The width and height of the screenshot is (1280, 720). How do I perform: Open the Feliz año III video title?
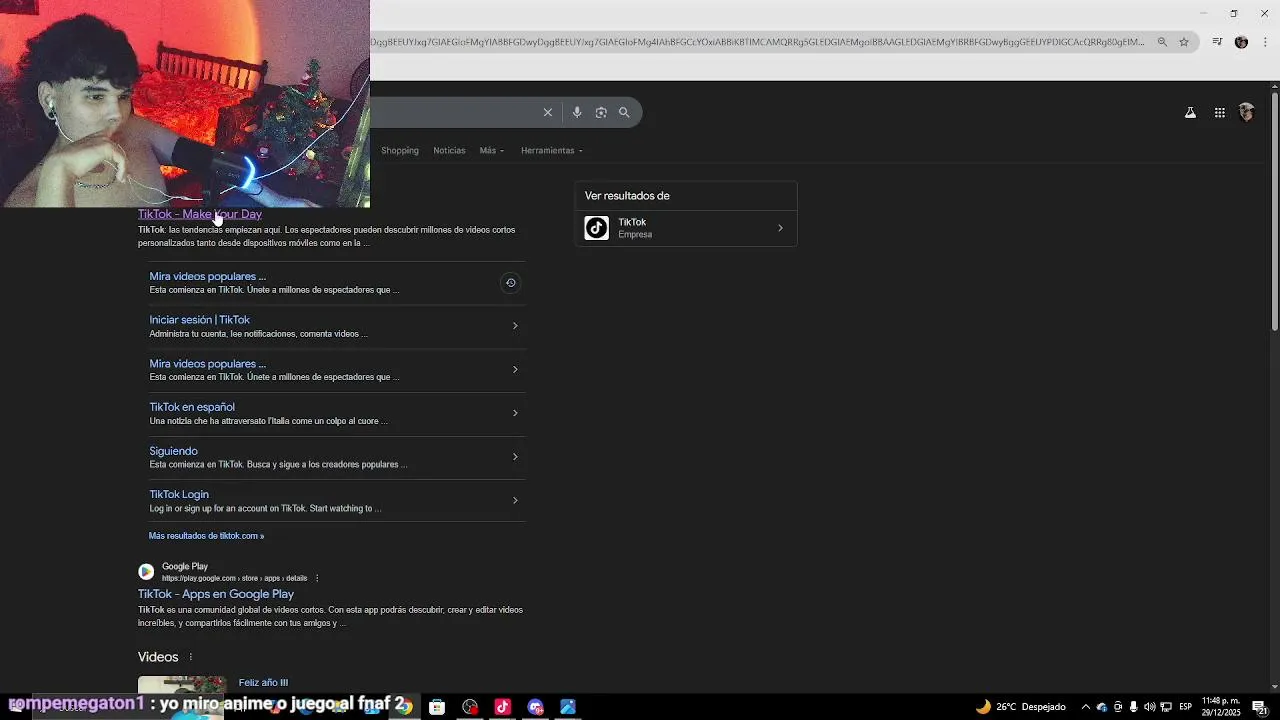click(263, 683)
